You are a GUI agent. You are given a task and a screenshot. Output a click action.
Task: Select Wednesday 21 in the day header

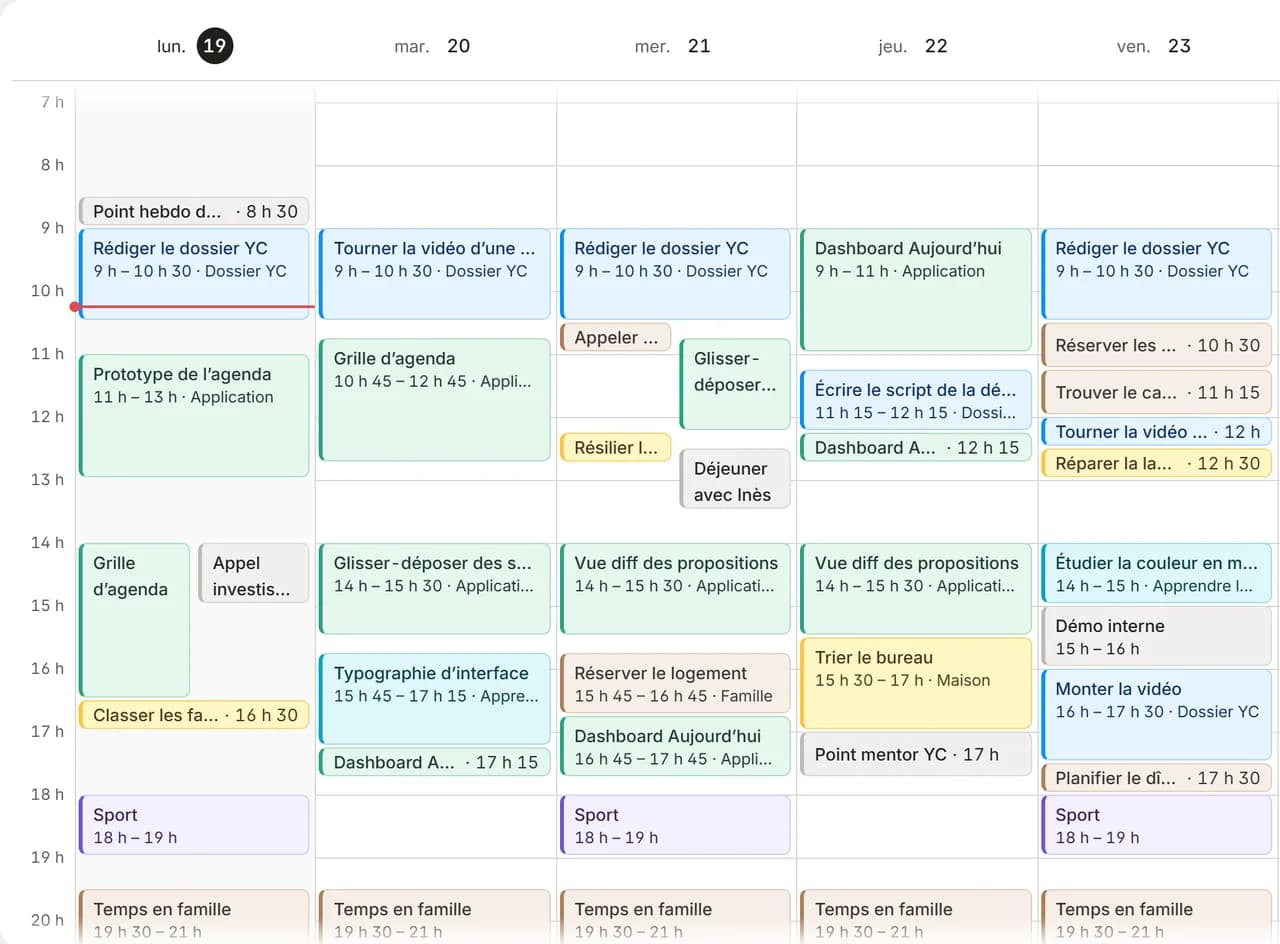coord(672,46)
